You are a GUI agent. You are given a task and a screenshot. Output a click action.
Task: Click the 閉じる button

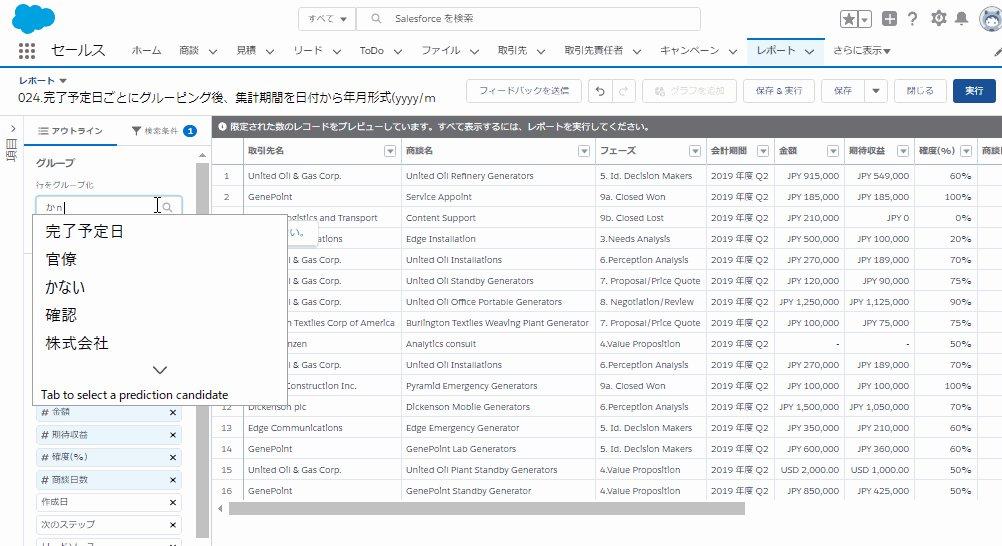tap(920, 91)
